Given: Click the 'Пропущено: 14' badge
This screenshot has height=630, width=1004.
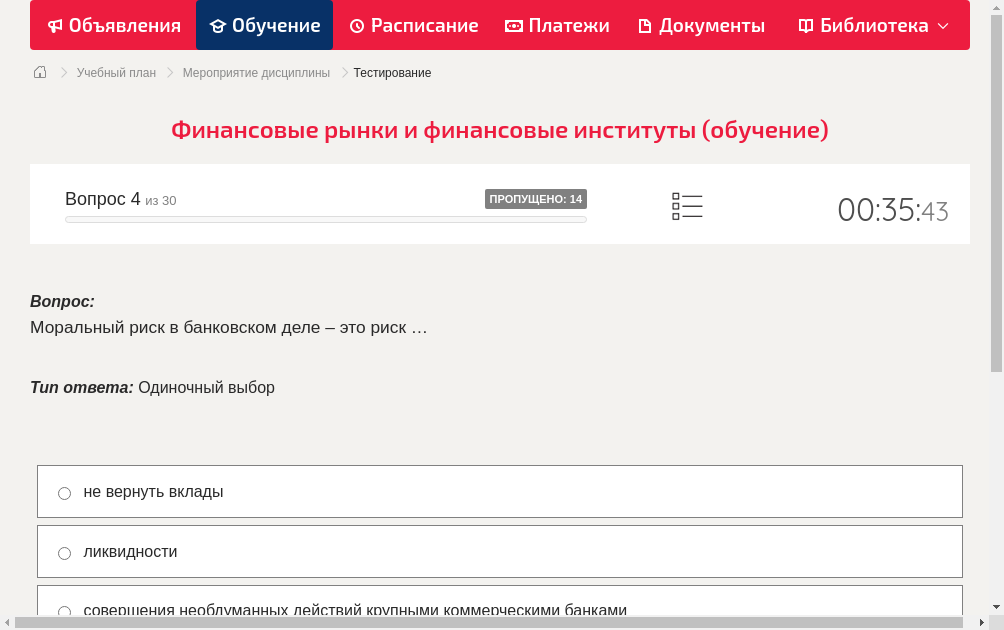Looking at the screenshot, I should click(535, 199).
